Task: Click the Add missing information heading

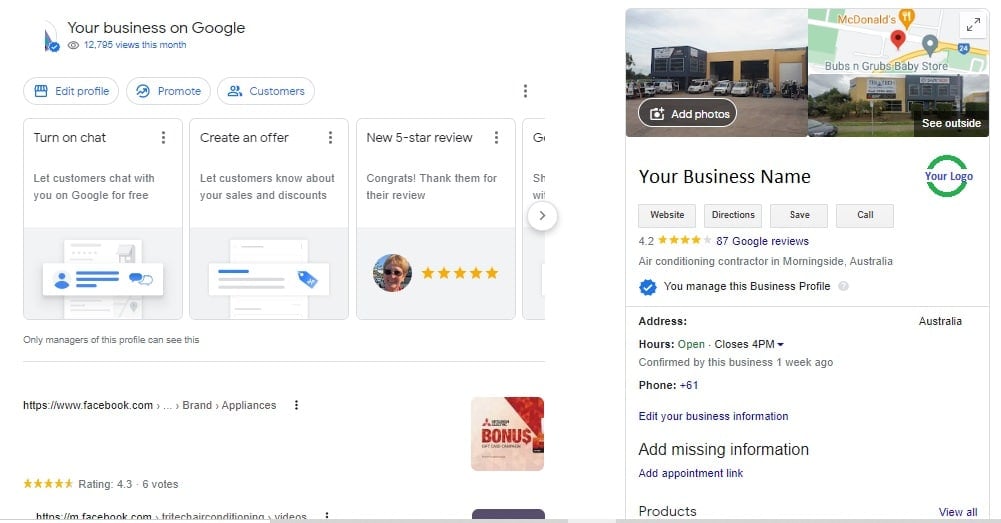Action: (723, 450)
